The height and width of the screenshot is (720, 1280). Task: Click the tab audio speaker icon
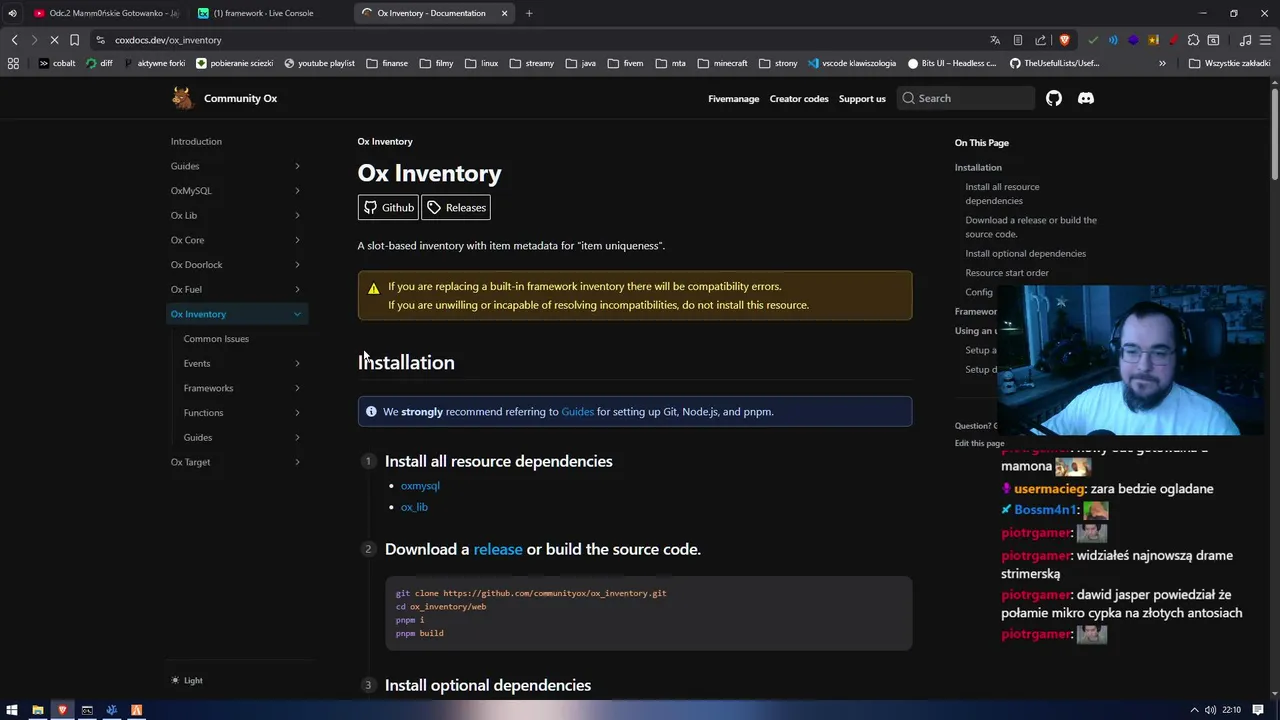[x=12, y=13]
